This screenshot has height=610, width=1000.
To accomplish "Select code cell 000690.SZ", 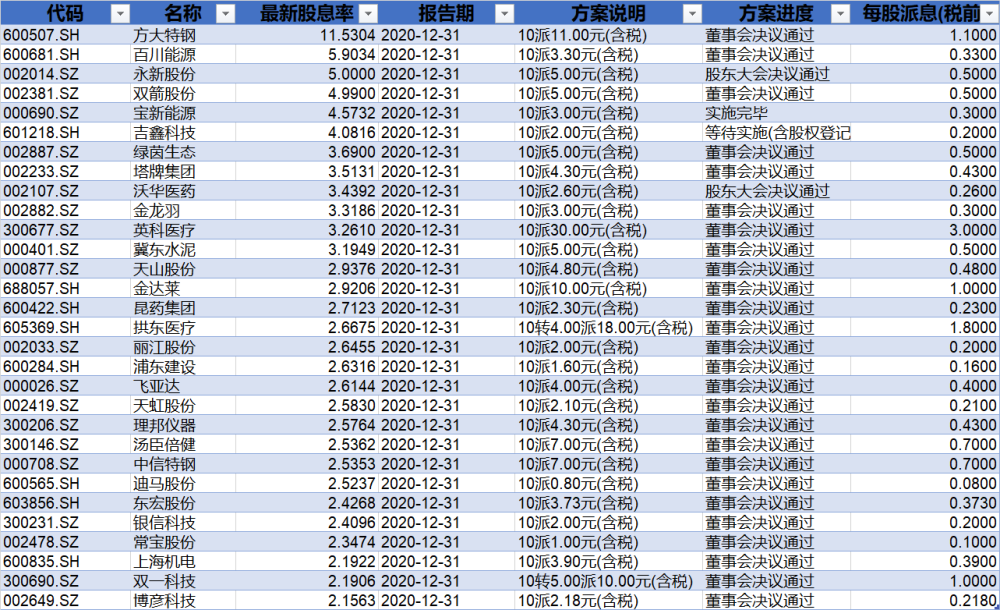I will tap(65, 113).
